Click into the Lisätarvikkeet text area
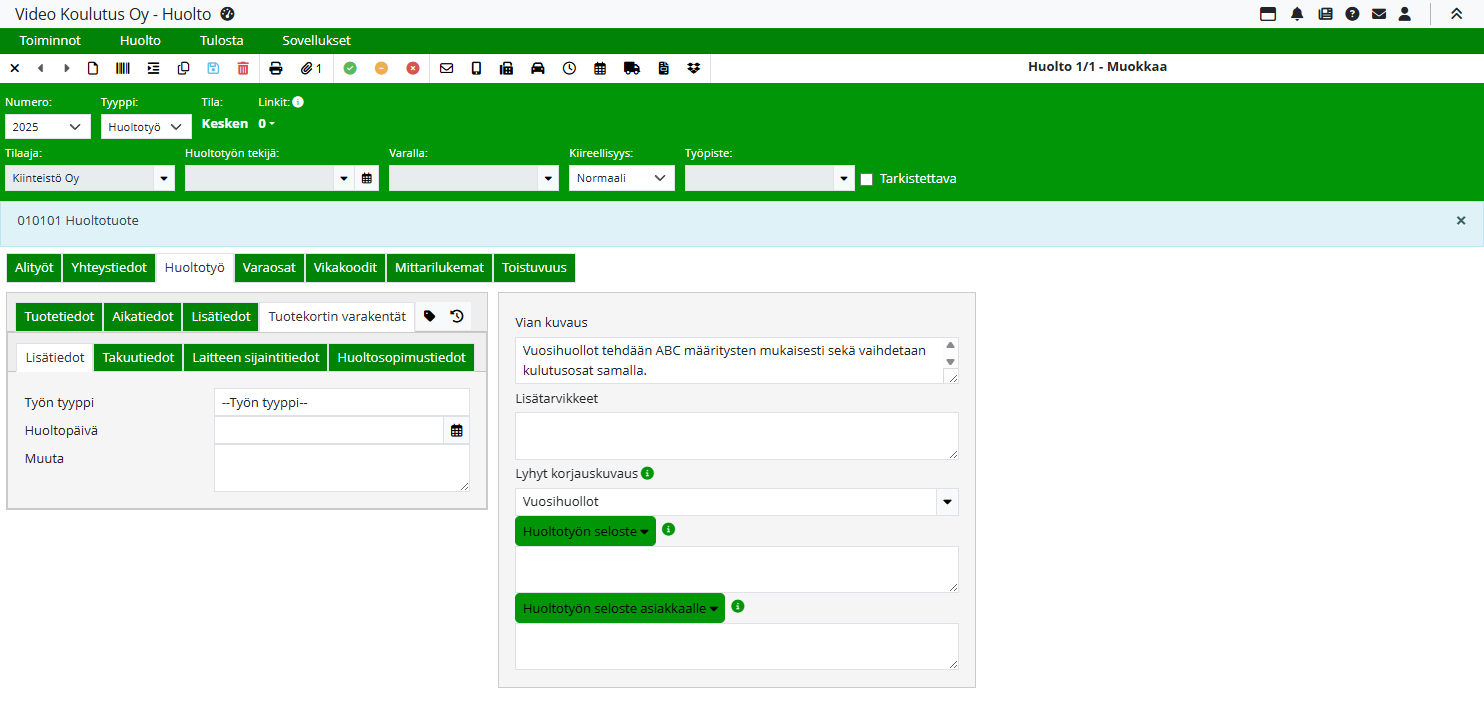 pyautogui.click(x=736, y=436)
